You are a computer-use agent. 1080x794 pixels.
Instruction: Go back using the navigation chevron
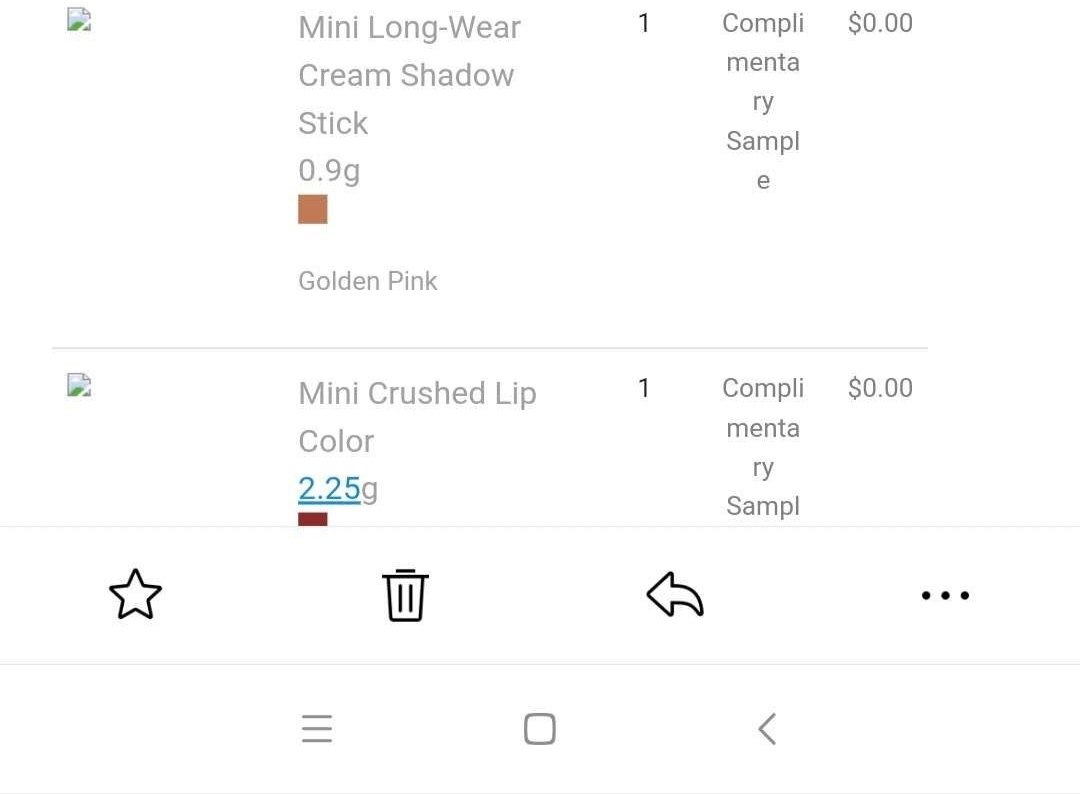click(x=767, y=729)
